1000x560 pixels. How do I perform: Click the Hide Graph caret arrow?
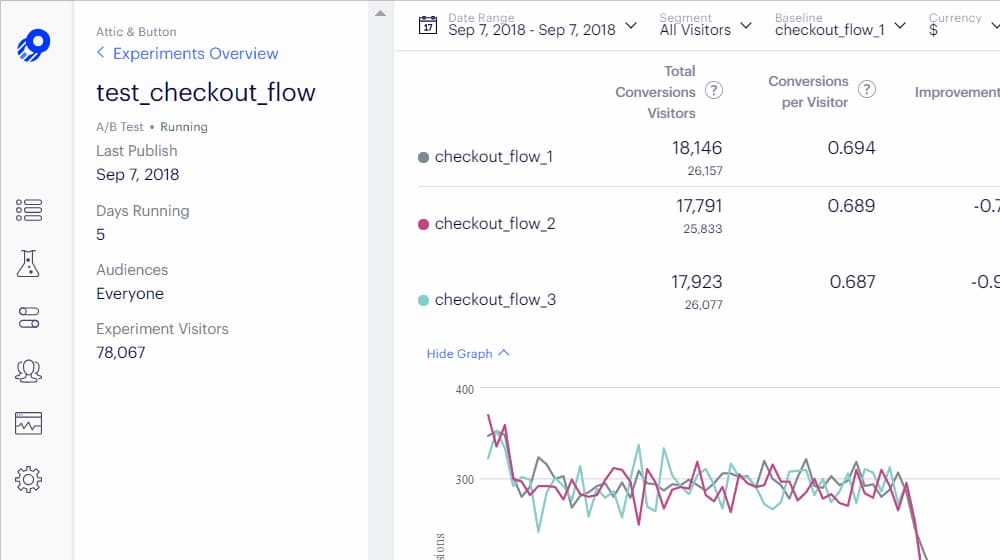[504, 353]
